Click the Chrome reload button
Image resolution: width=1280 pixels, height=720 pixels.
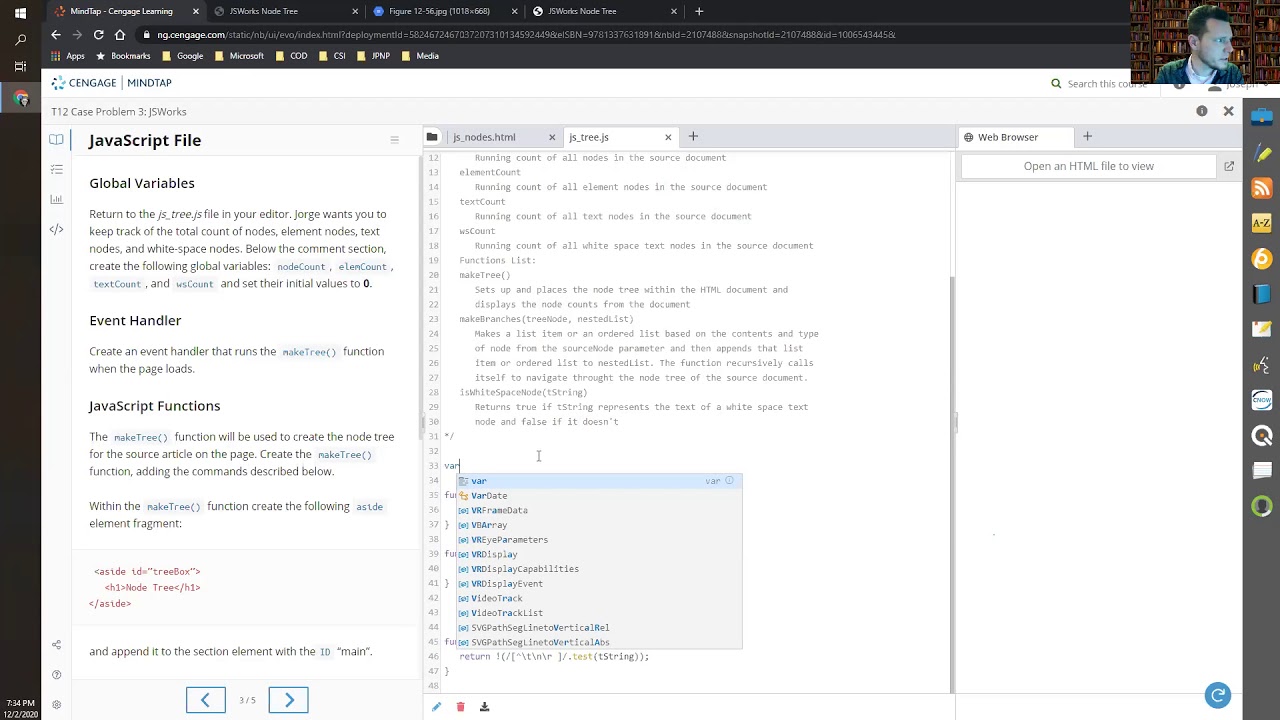click(x=98, y=35)
